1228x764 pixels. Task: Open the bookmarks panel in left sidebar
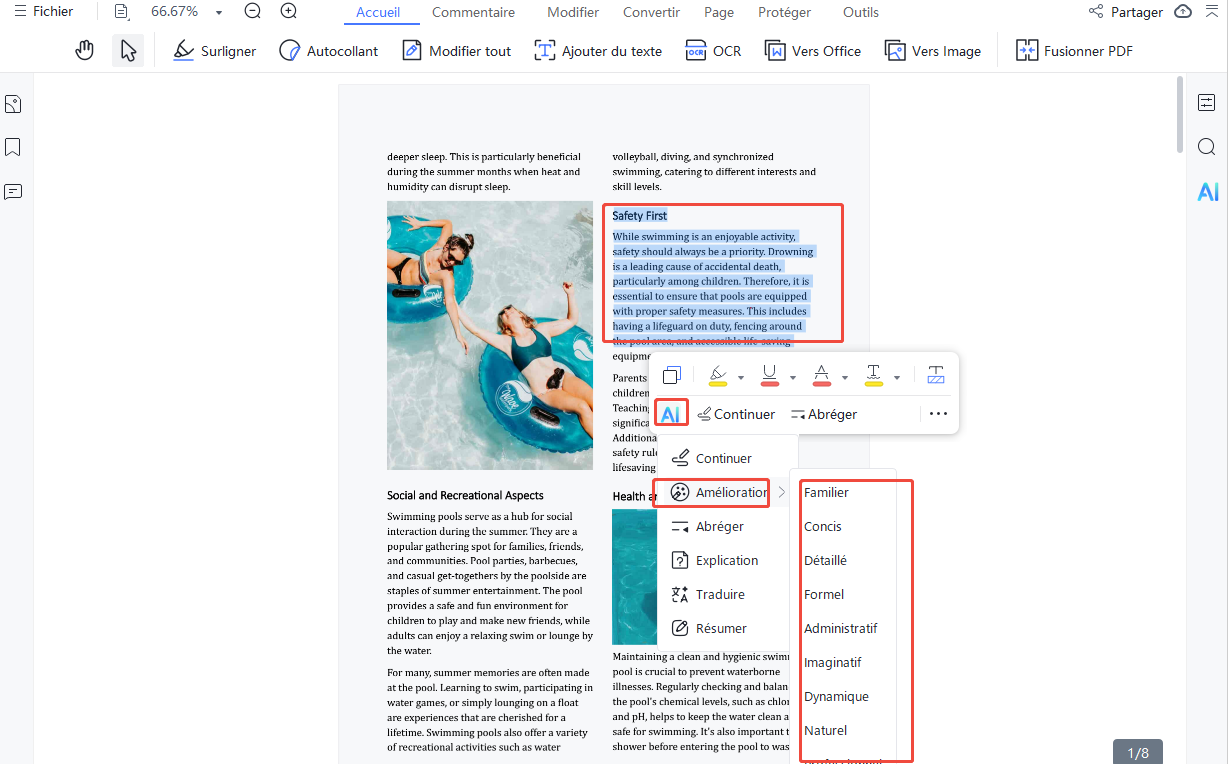[13, 148]
